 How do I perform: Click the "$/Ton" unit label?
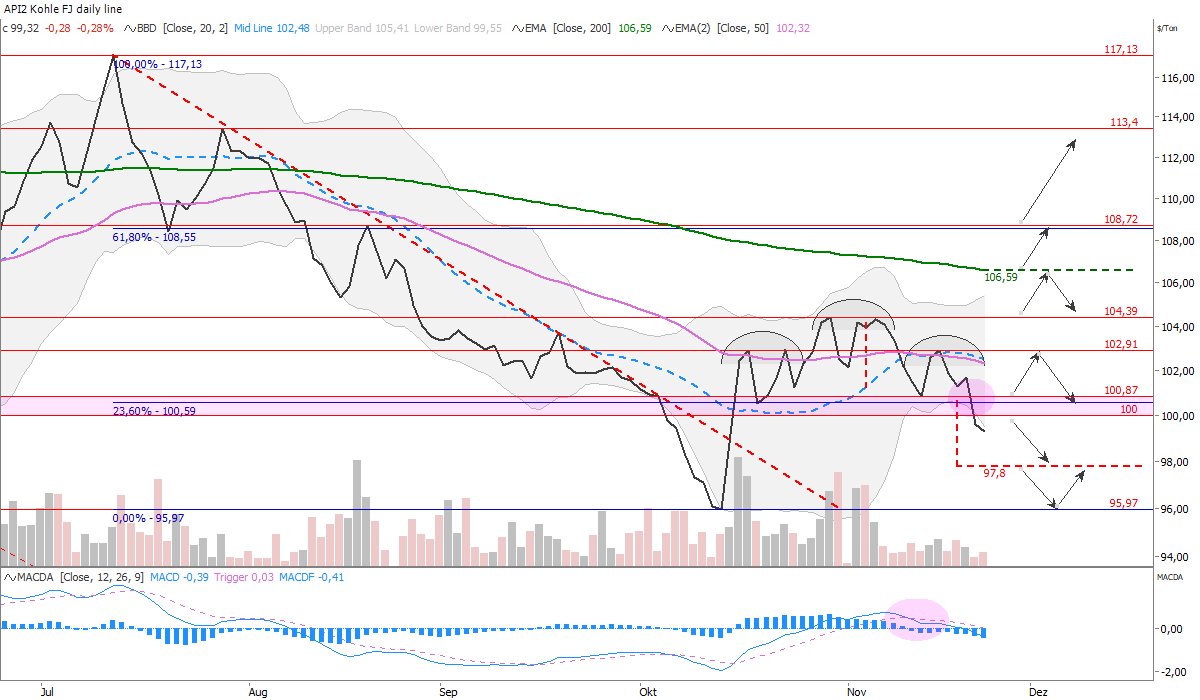pos(1168,28)
